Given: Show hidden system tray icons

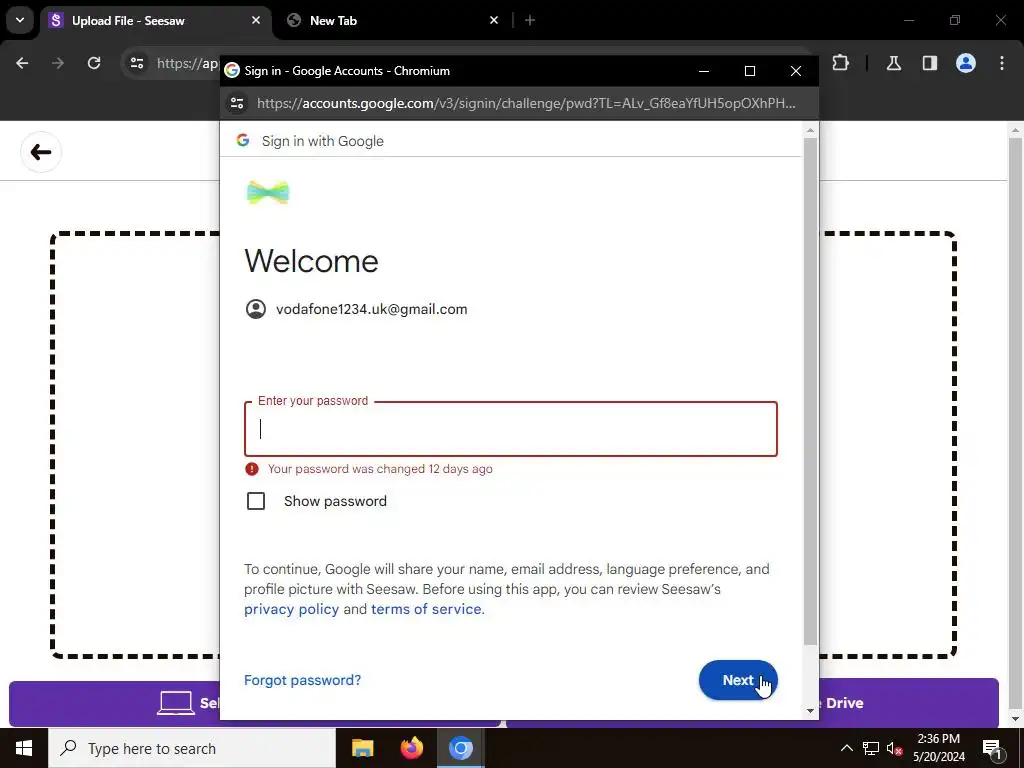Looking at the screenshot, I should [x=846, y=748].
